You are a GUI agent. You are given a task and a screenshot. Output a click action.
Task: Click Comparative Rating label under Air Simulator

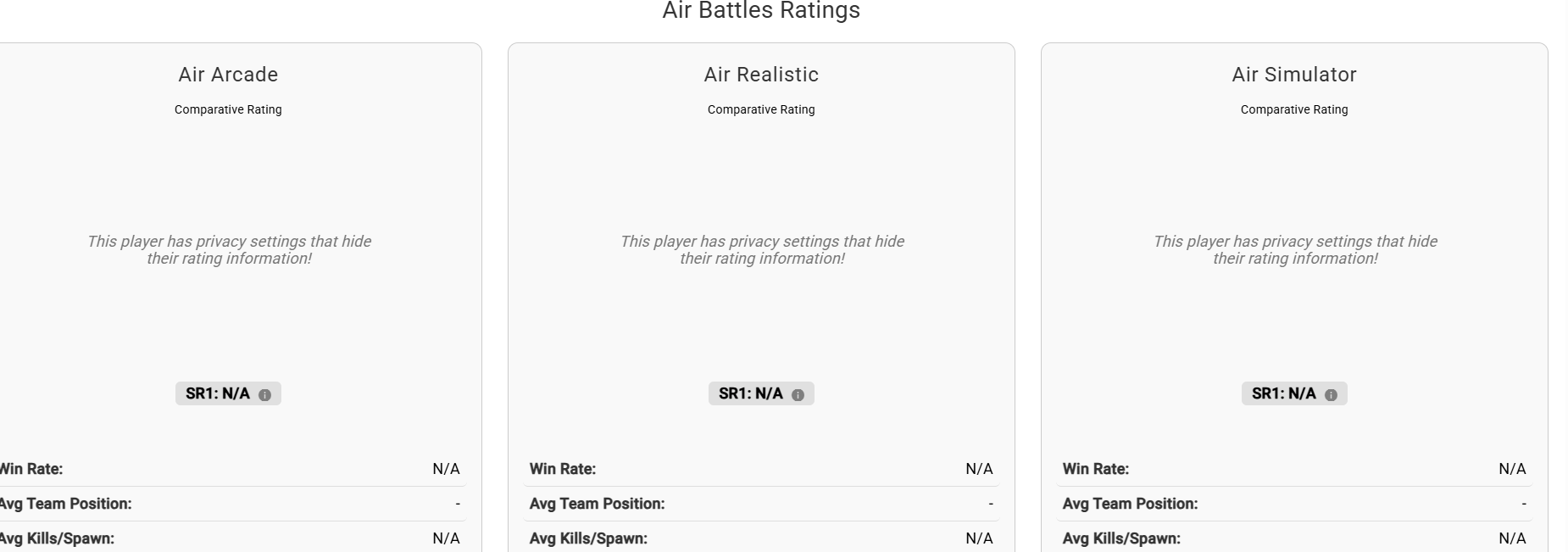[x=1294, y=109]
